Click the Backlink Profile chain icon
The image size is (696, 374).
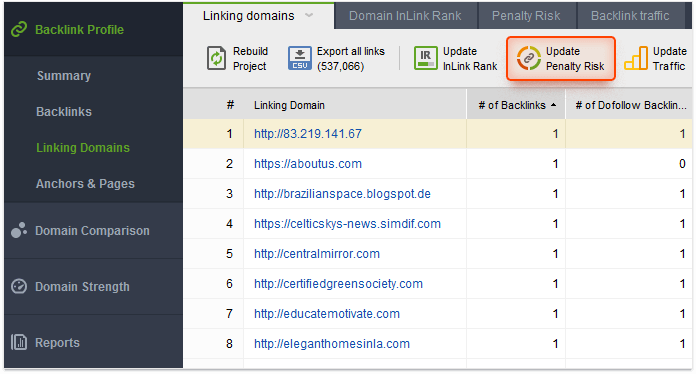(x=19, y=29)
